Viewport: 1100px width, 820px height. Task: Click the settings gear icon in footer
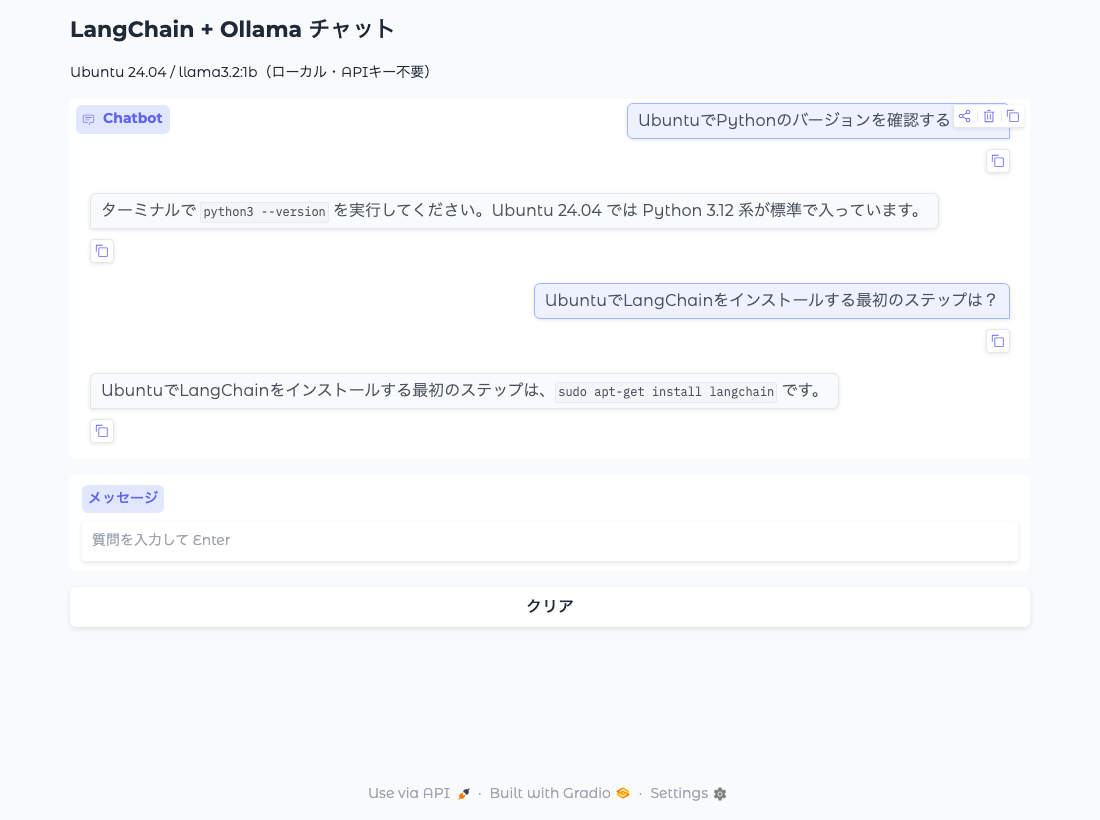[x=720, y=794]
